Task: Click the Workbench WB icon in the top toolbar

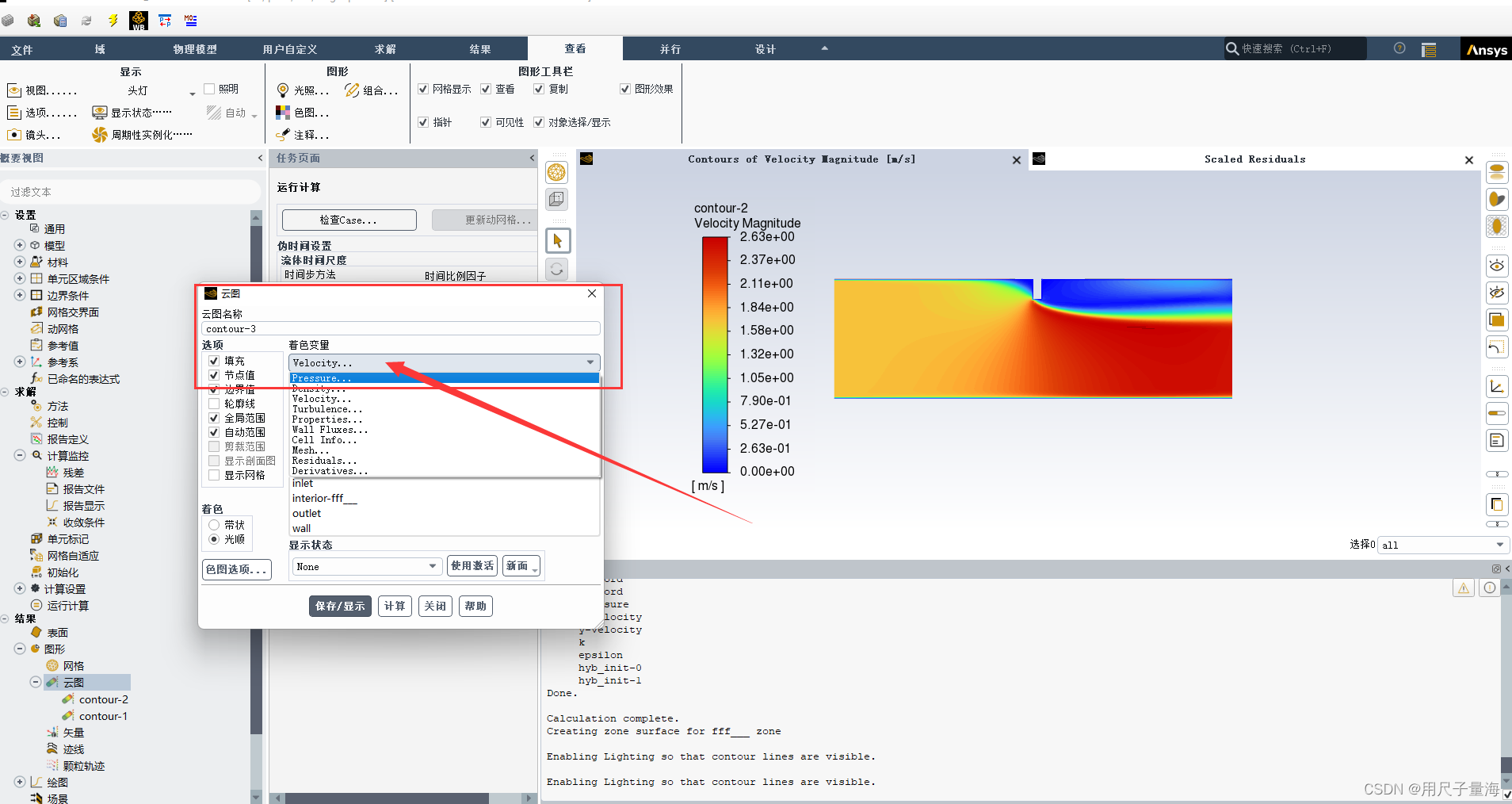Action: [x=139, y=21]
